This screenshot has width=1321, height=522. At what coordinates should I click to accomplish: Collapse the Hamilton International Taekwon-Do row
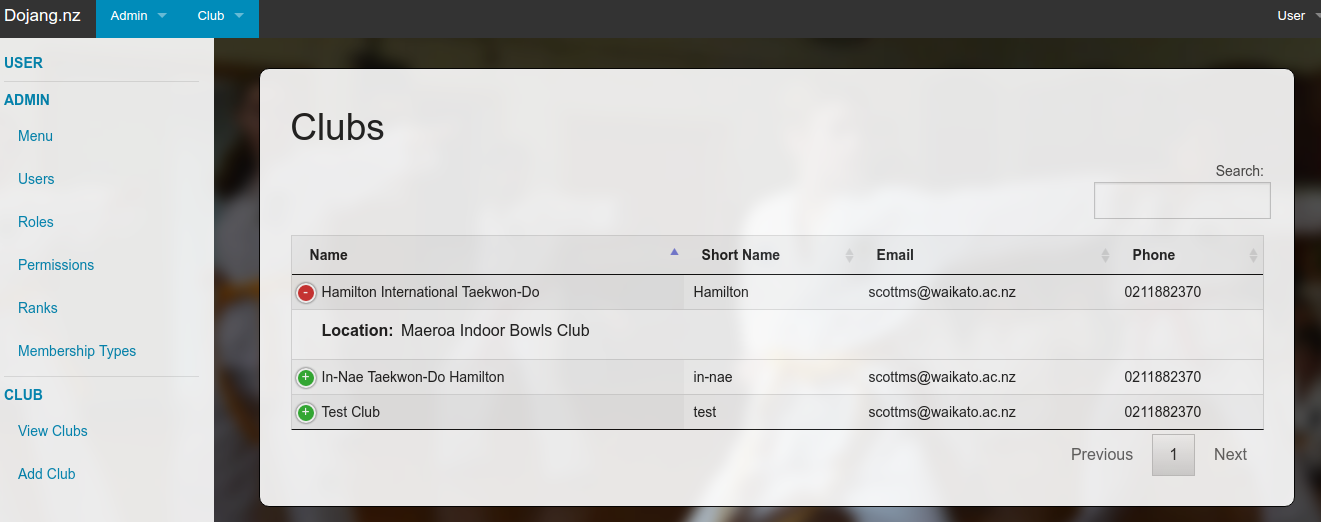(306, 293)
